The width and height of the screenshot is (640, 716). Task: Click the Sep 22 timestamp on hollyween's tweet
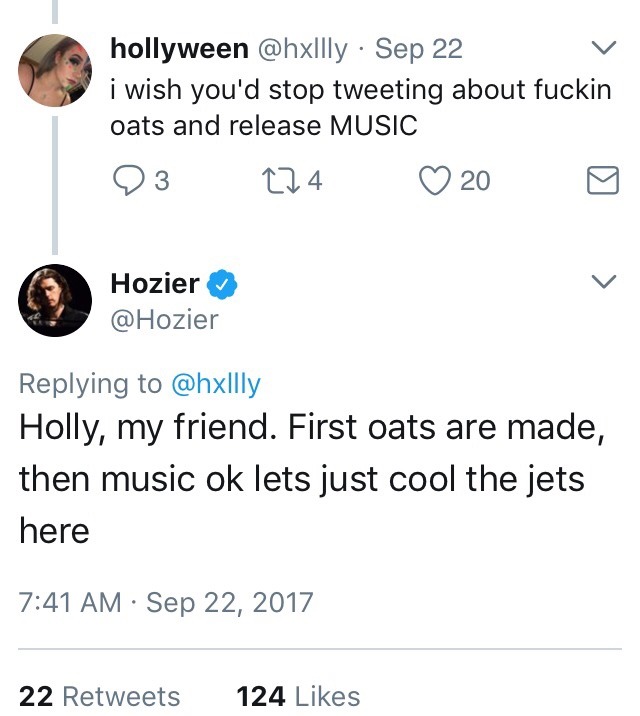(419, 48)
